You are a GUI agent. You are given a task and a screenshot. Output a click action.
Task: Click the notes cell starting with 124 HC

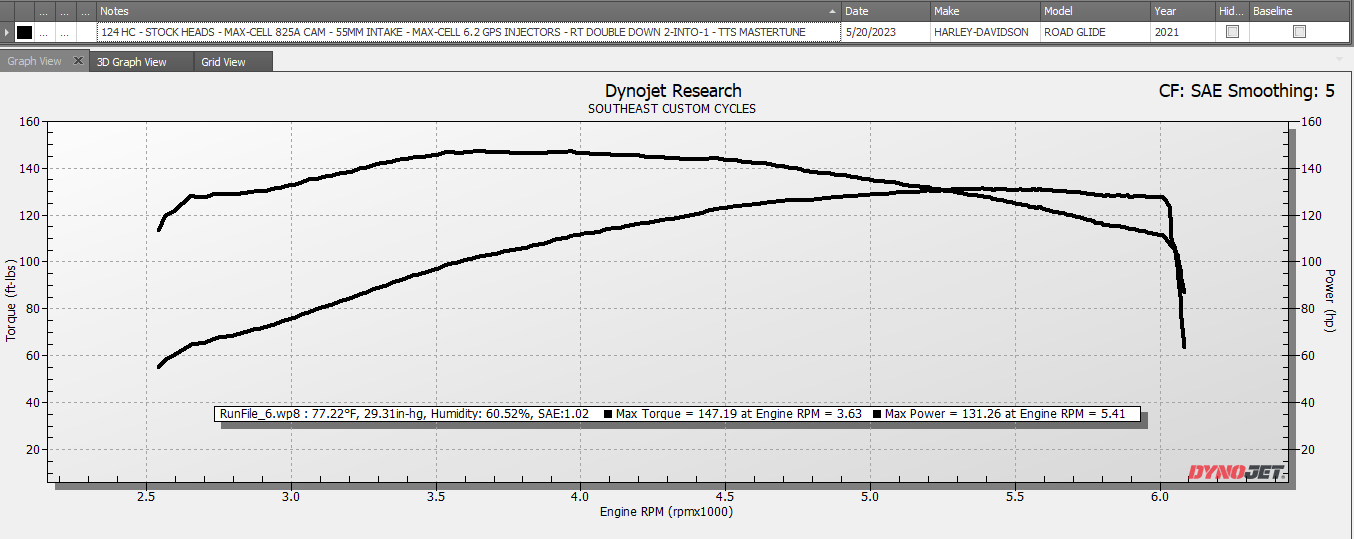[x=468, y=32]
